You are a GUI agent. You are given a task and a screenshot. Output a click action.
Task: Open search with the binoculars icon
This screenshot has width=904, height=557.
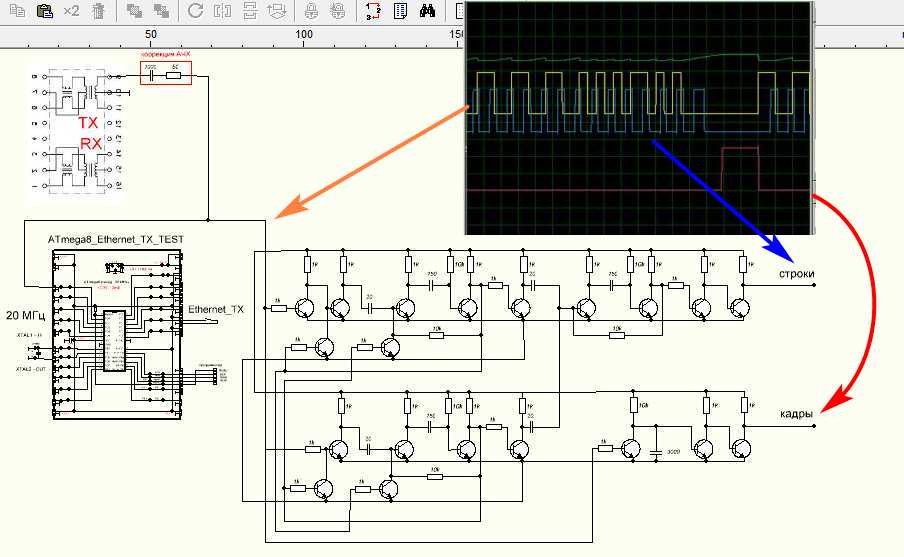click(x=427, y=12)
